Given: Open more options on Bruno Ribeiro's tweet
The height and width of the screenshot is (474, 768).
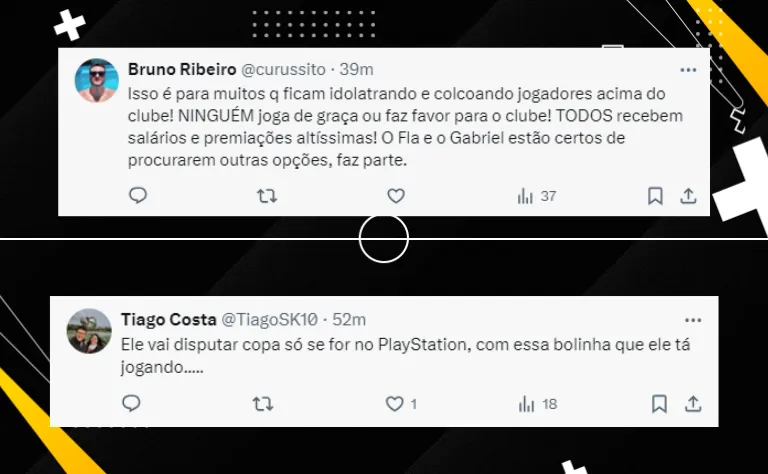Looking at the screenshot, I should click(x=688, y=70).
